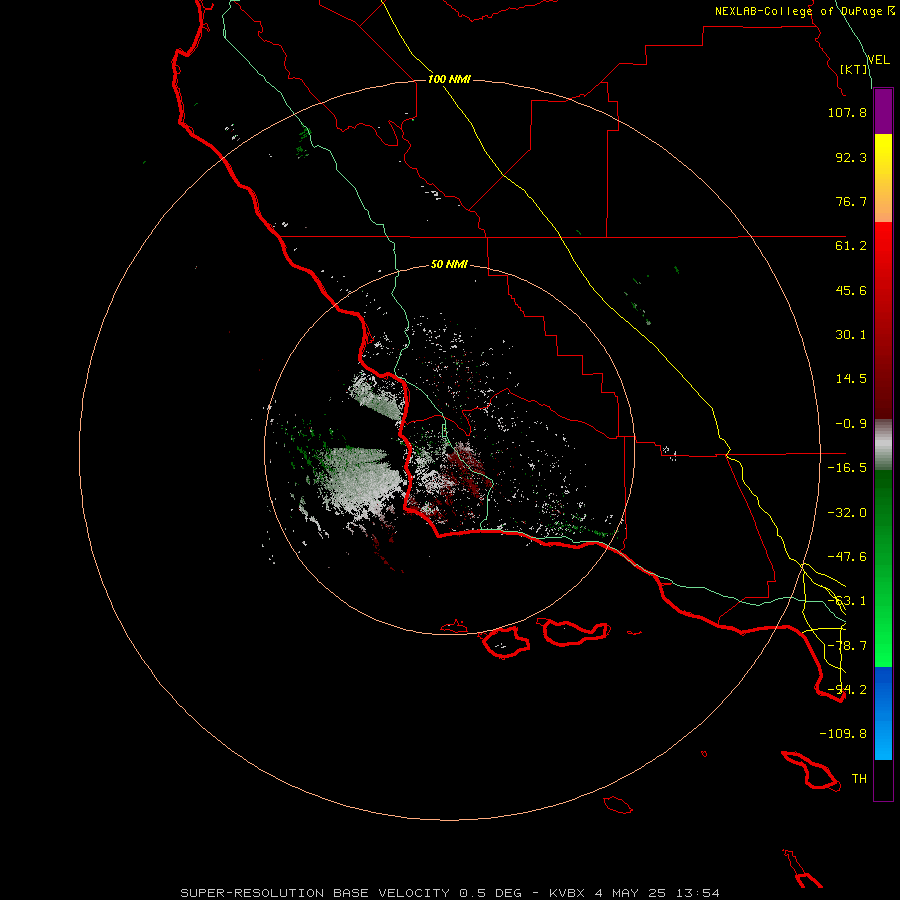The height and width of the screenshot is (900, 900).
Task: Select the 4 MAY 25 date in the footer
Action: coord(631,893)
